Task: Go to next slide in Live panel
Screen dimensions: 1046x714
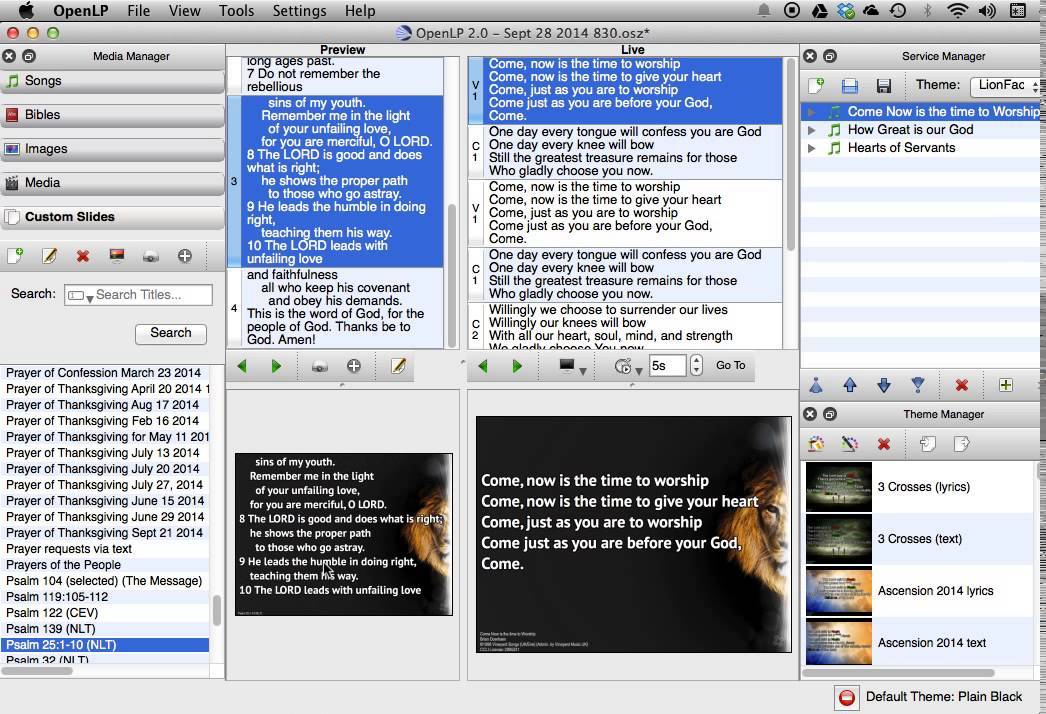Action: 517,366
